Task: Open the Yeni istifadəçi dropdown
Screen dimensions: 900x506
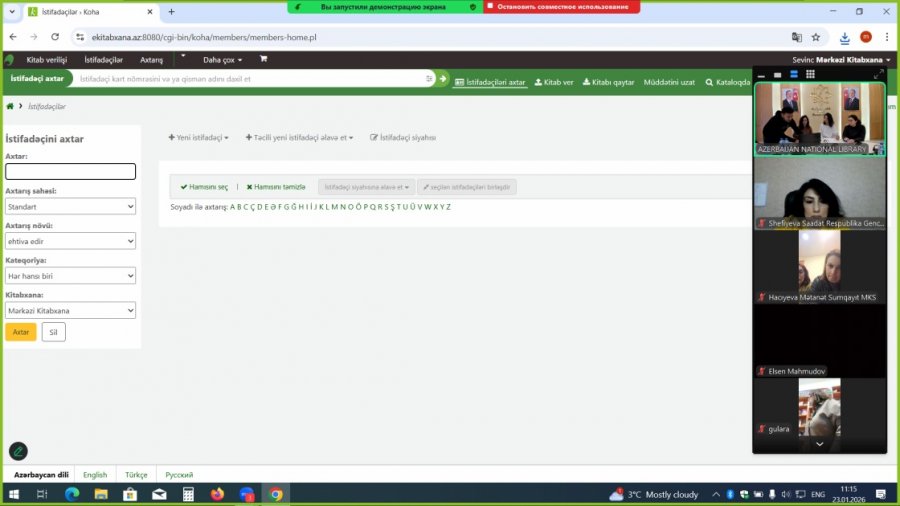Action: click(199, 137)
